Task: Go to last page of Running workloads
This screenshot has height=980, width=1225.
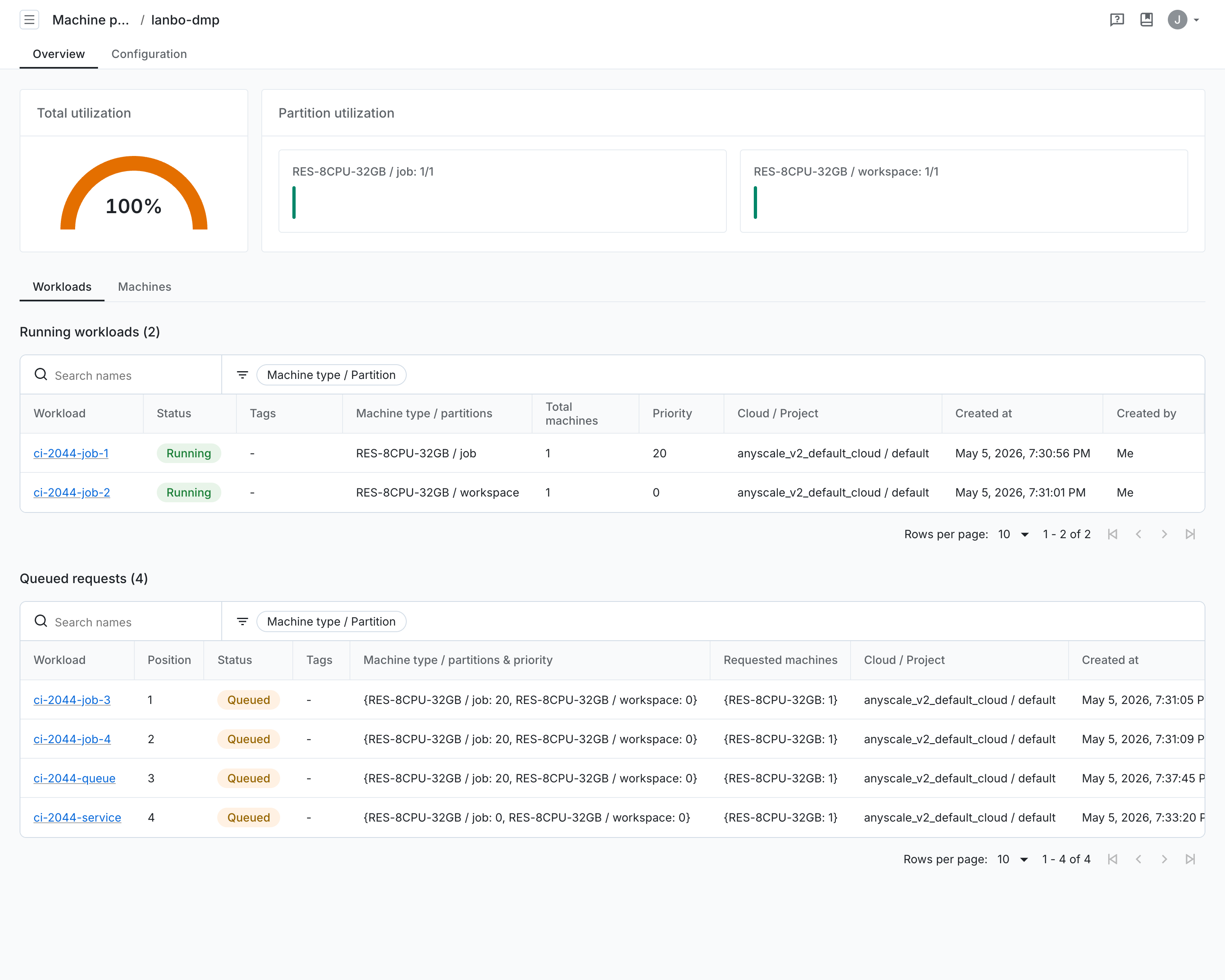Action: 1190,534
